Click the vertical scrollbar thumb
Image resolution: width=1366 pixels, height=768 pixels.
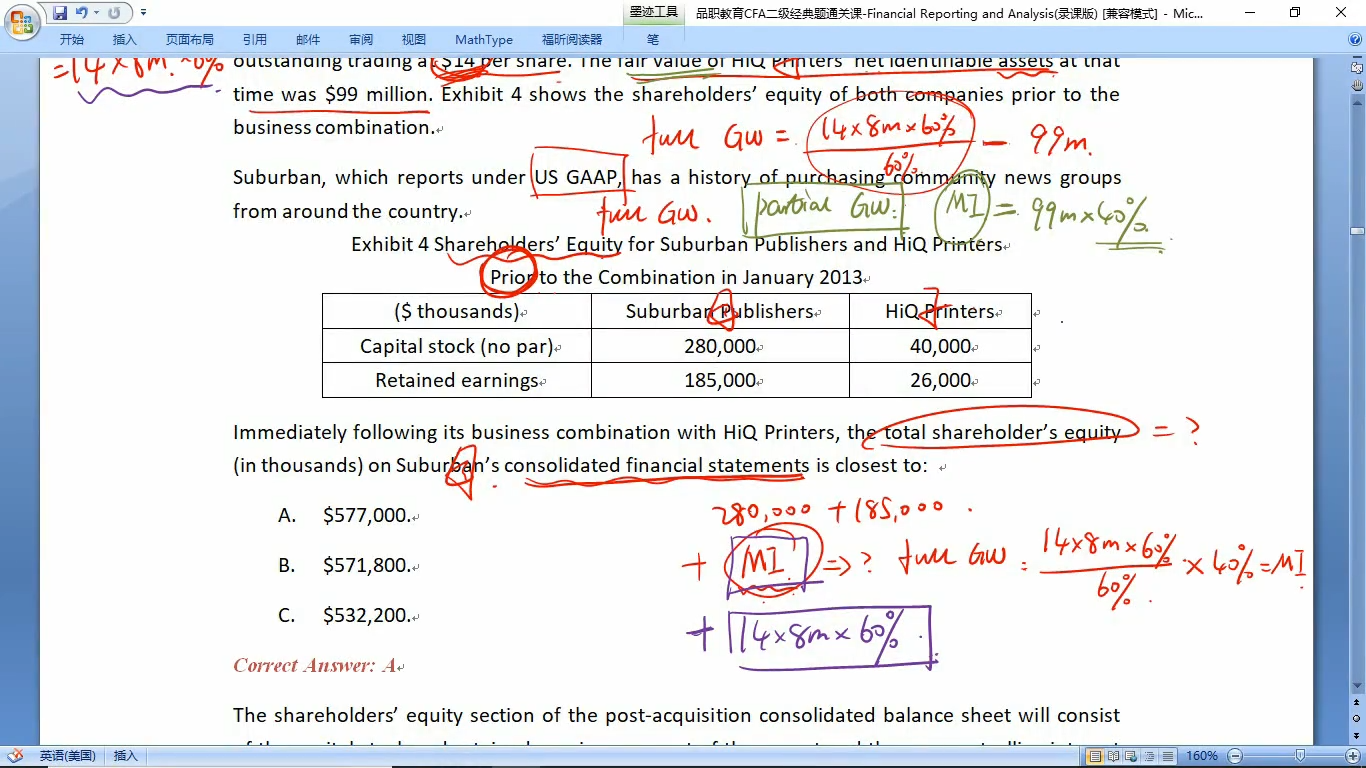[x=1357, y=231]
